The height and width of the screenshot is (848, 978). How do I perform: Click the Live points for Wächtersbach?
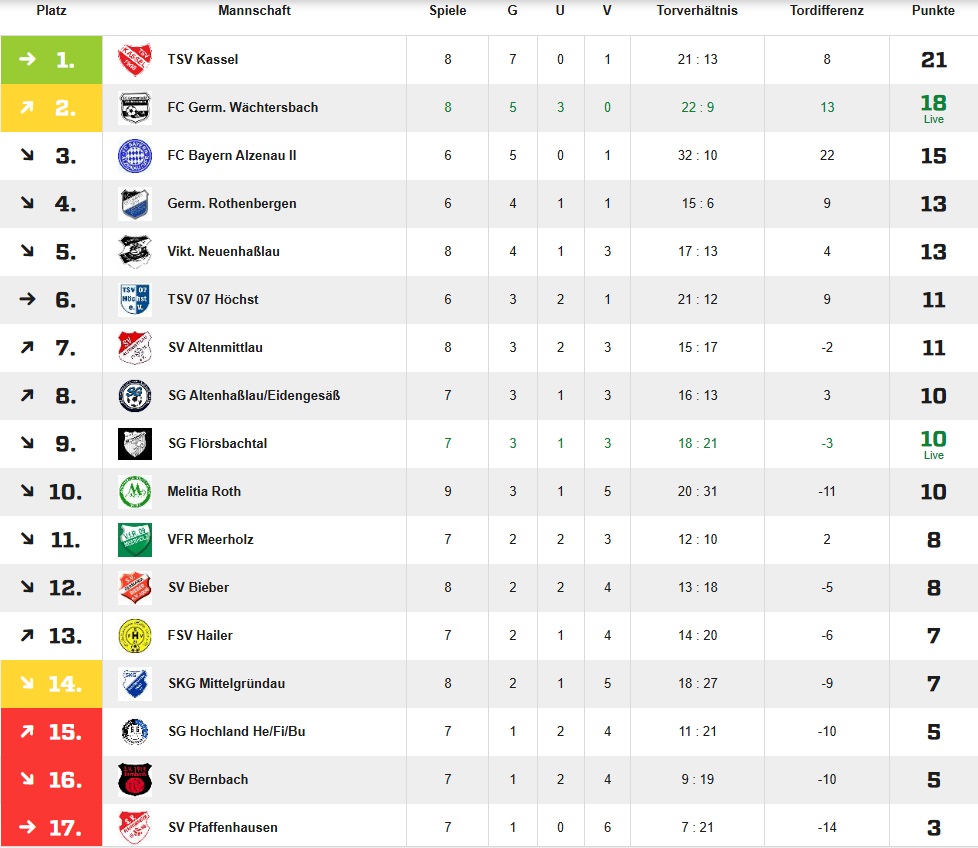(x=933, y=108)
